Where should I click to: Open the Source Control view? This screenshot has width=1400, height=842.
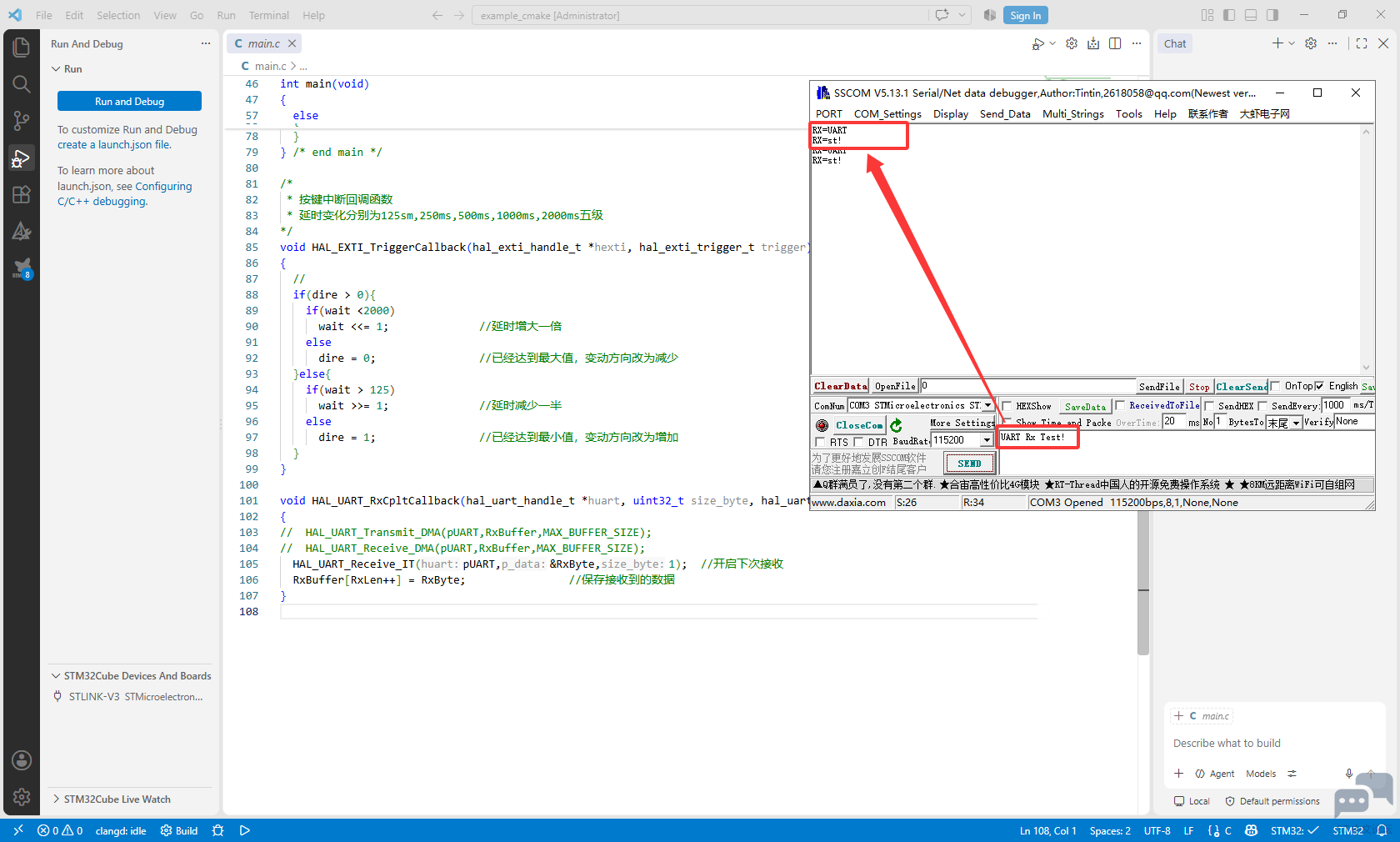(22, 121)
